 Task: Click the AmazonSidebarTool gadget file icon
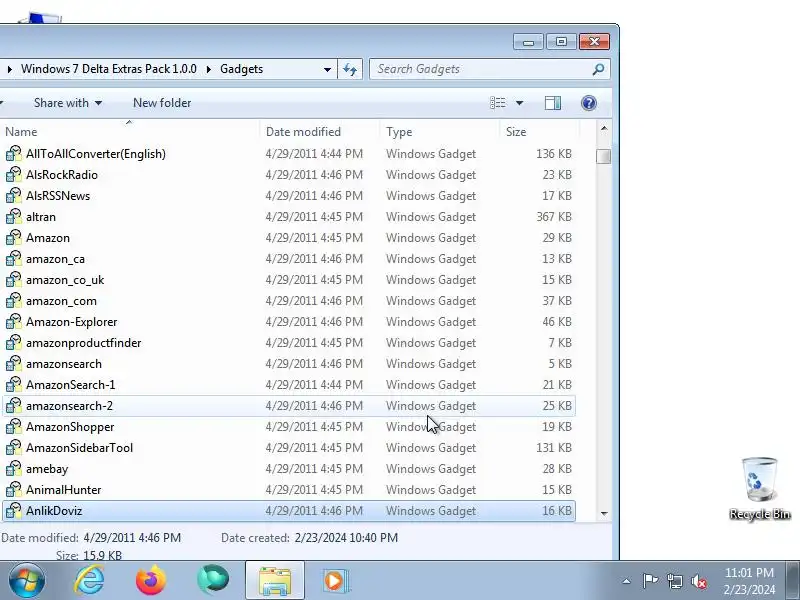pyautogui.click(x=14, y=447)
